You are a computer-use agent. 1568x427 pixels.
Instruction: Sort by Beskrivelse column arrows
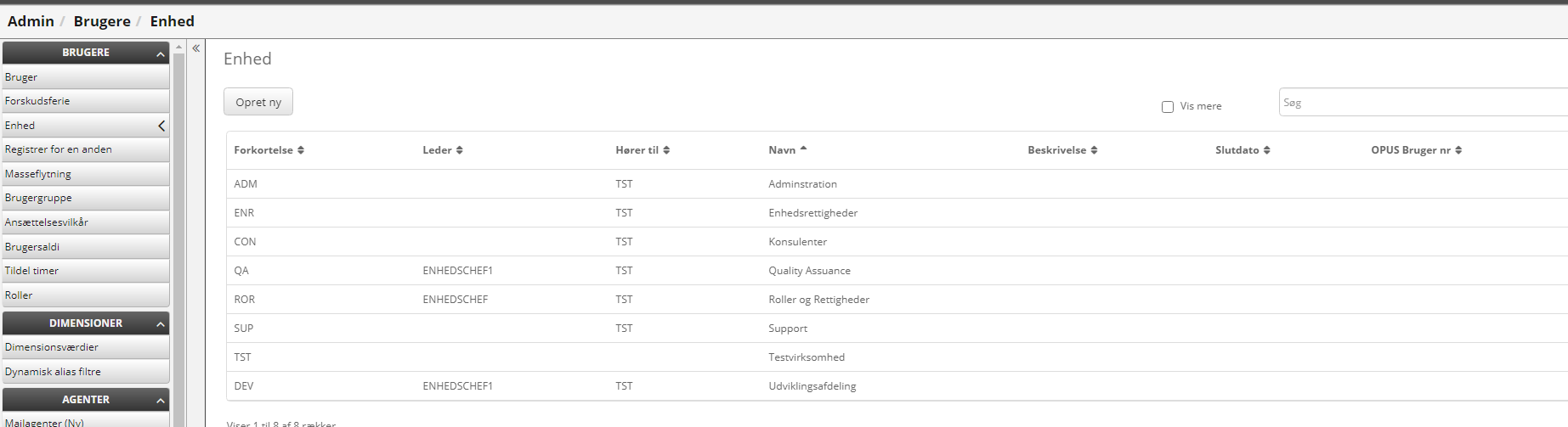pos(1094,150)
